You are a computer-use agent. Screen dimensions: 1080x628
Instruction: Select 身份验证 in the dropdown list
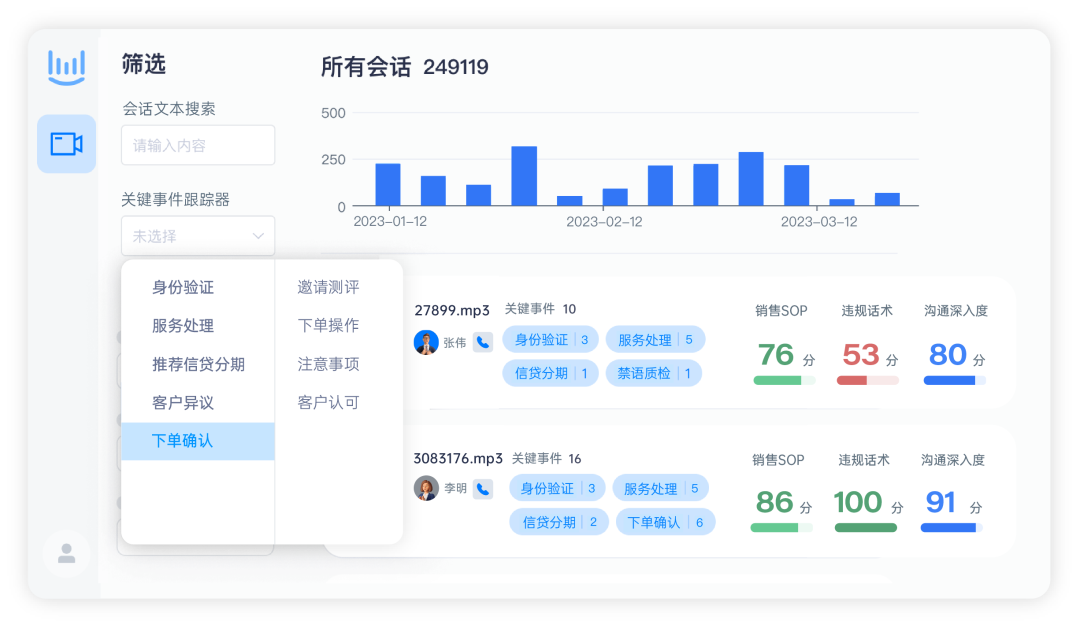pyautogui.click(x=183, y=287)
